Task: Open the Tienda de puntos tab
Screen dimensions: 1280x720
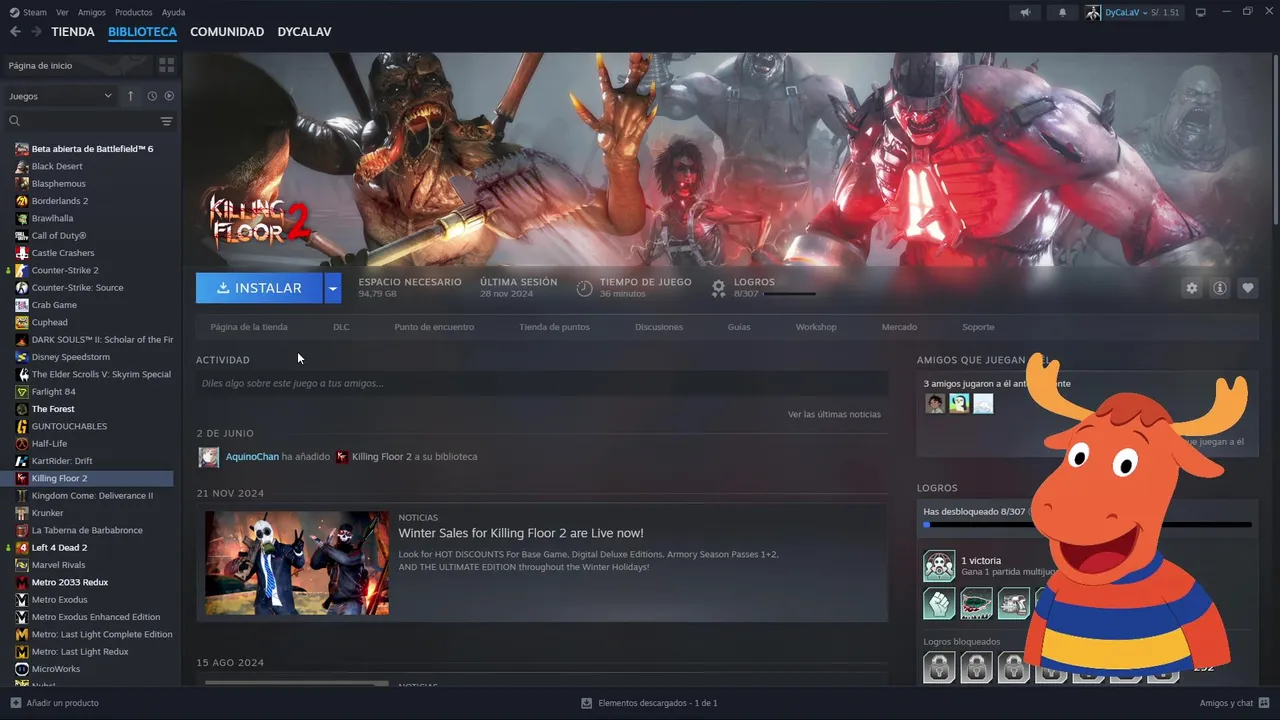Action: (x=554, y=327)
